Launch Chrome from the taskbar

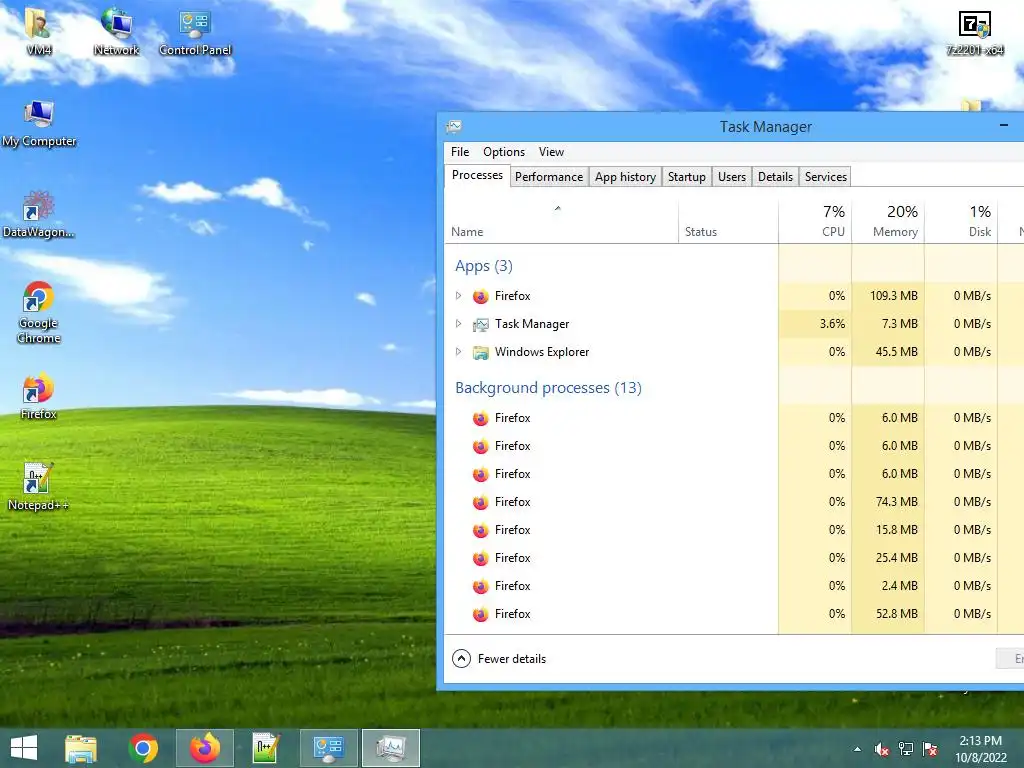pyautogui.click(x=143, y=748)
